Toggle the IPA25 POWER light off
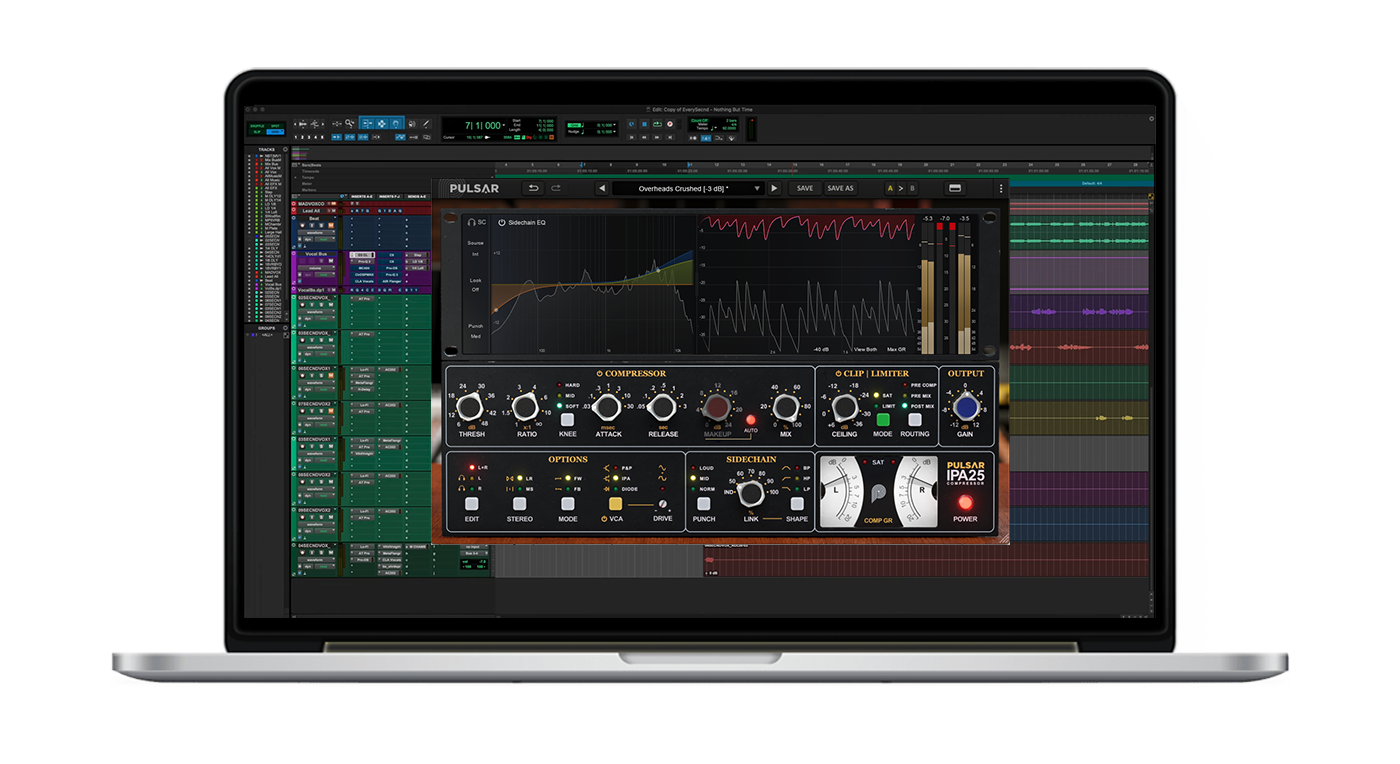This screenshot has height=764, width=1400. tap(966, 503)
